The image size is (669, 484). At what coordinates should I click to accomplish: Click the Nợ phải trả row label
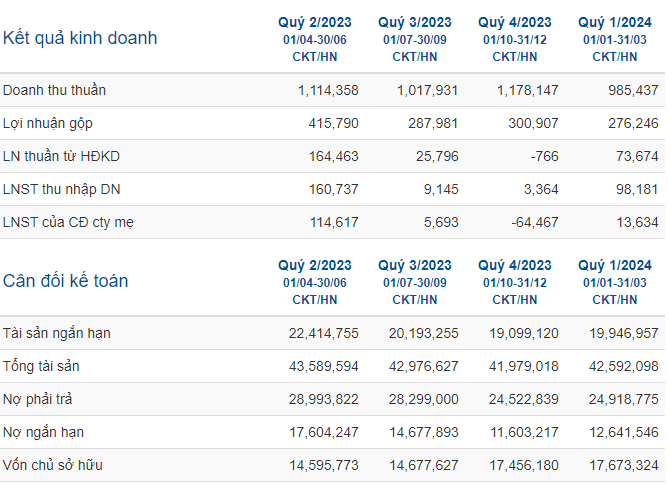38,399
